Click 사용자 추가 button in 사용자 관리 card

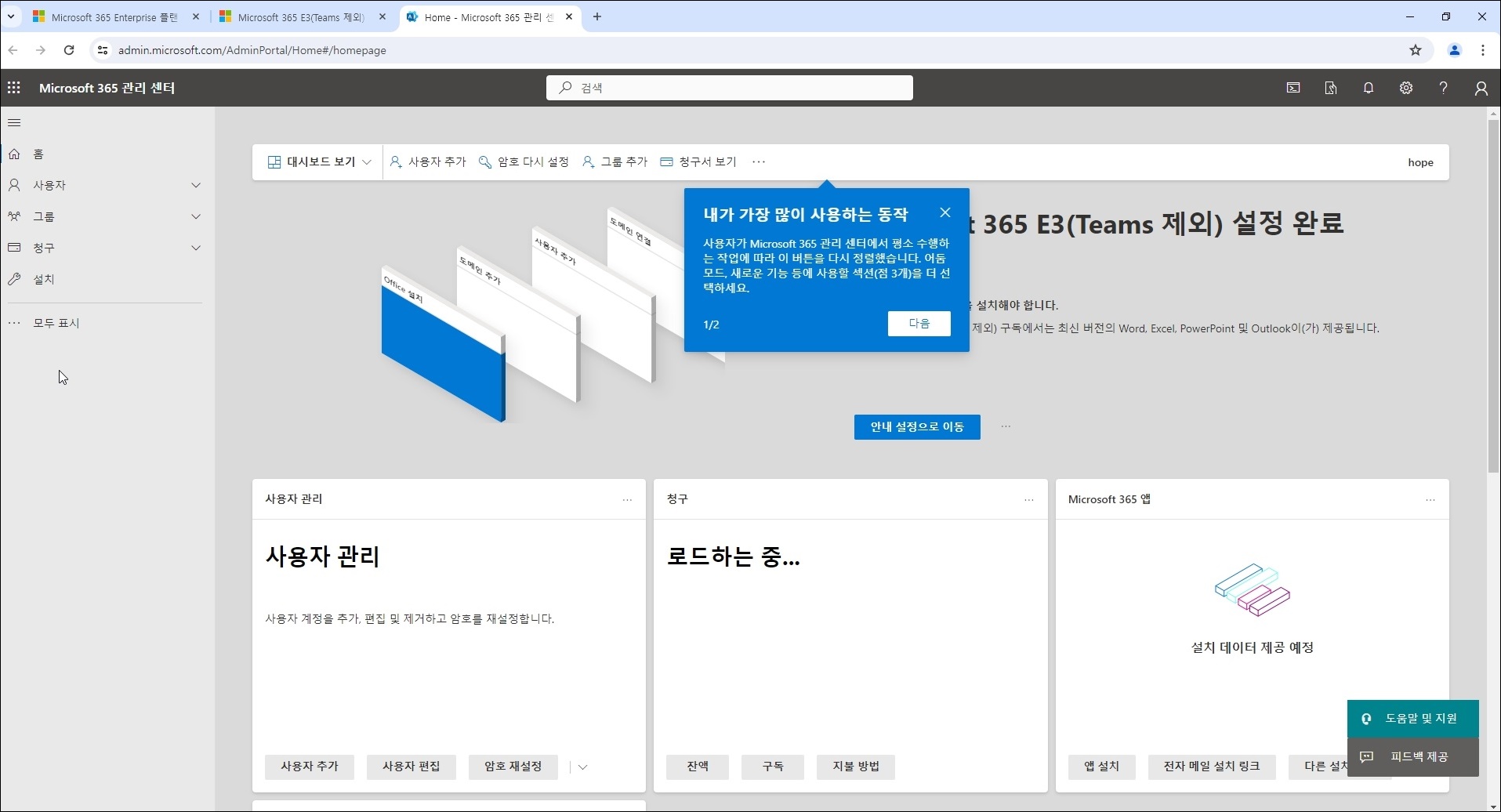(x=310, y=767)
